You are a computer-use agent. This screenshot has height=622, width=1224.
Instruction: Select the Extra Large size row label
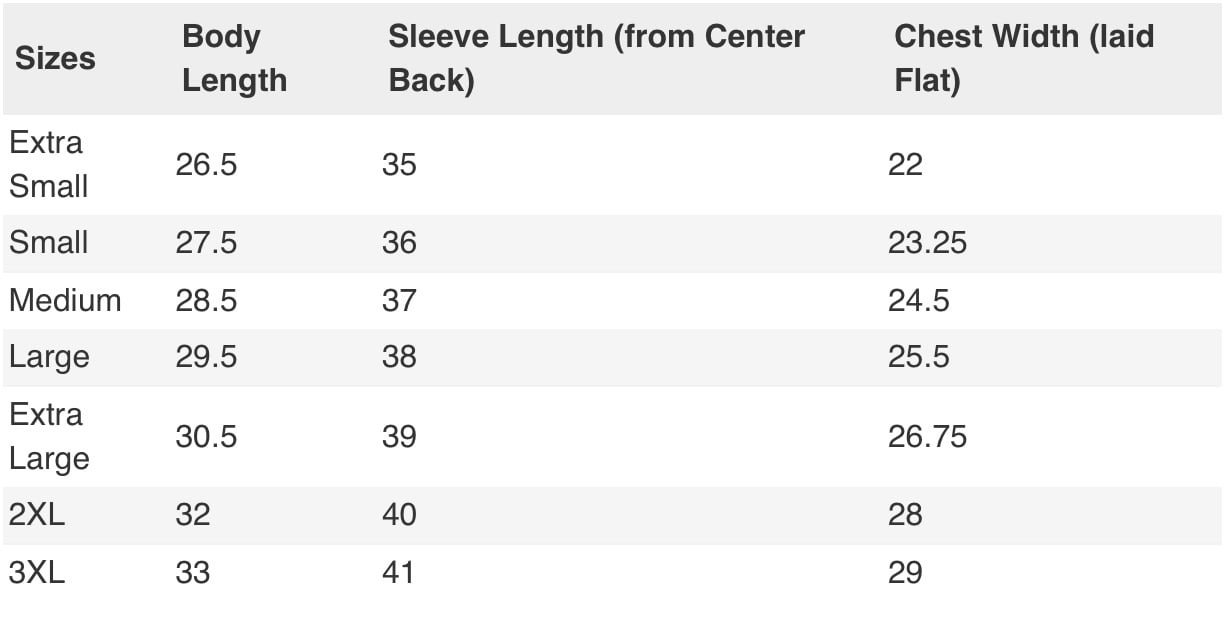tap(48, 436)
